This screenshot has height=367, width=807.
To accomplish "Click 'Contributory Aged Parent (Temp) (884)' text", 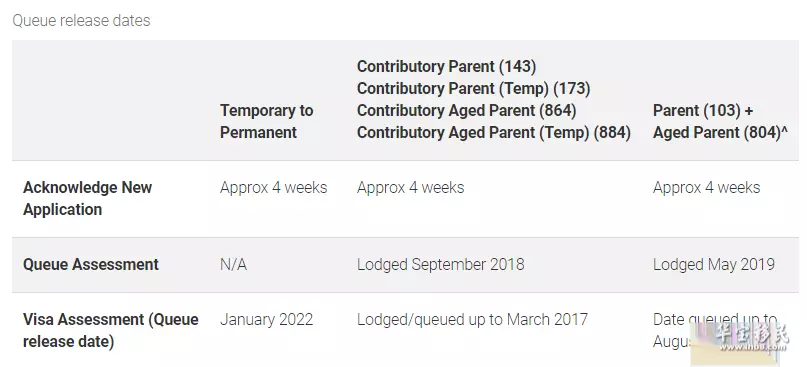I will pyautogui.click(x=494, y=132).
